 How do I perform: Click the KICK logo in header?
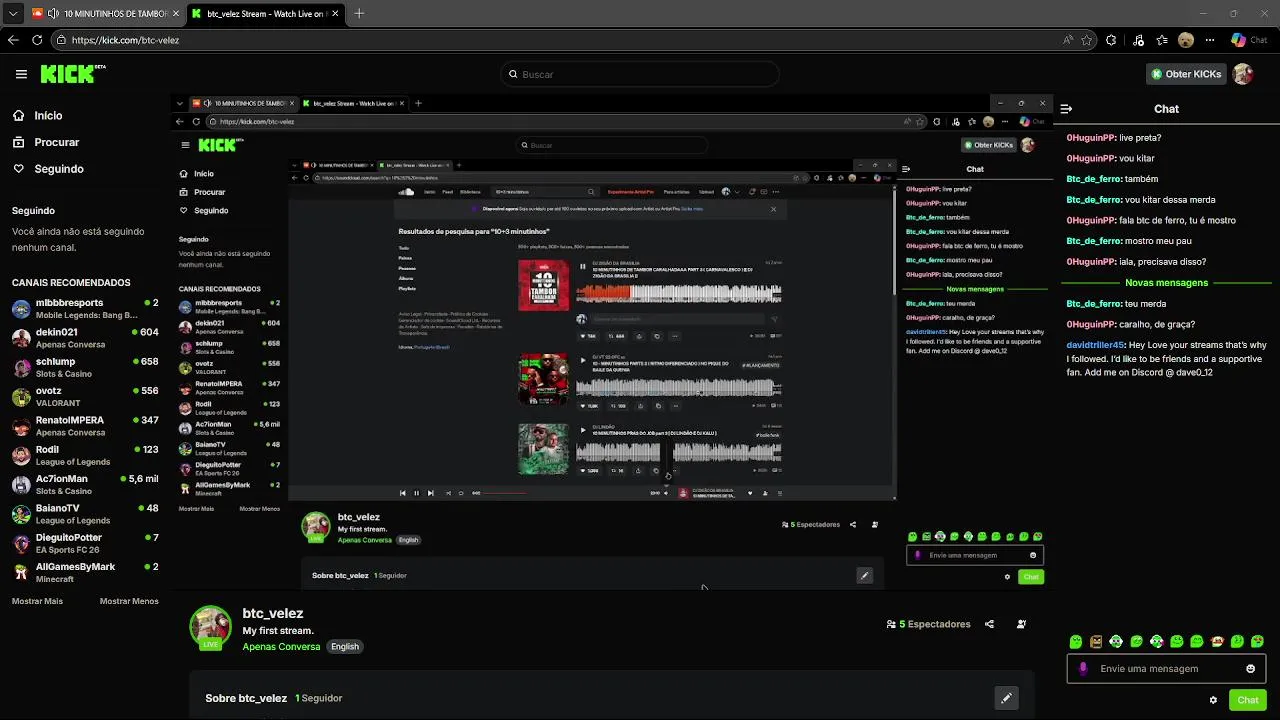coord(72,74)
